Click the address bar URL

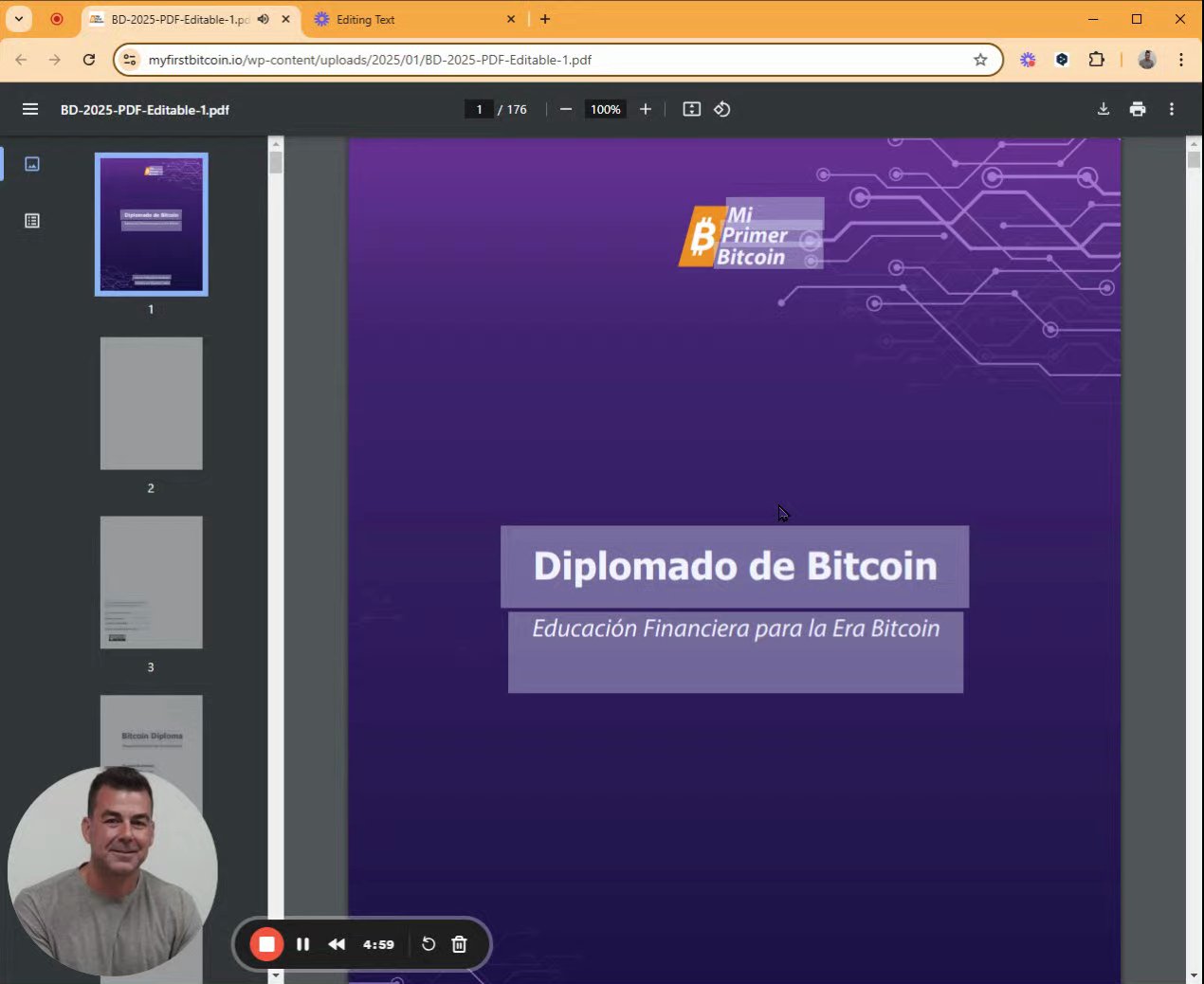pyautogui.click(x=370, y=60)
